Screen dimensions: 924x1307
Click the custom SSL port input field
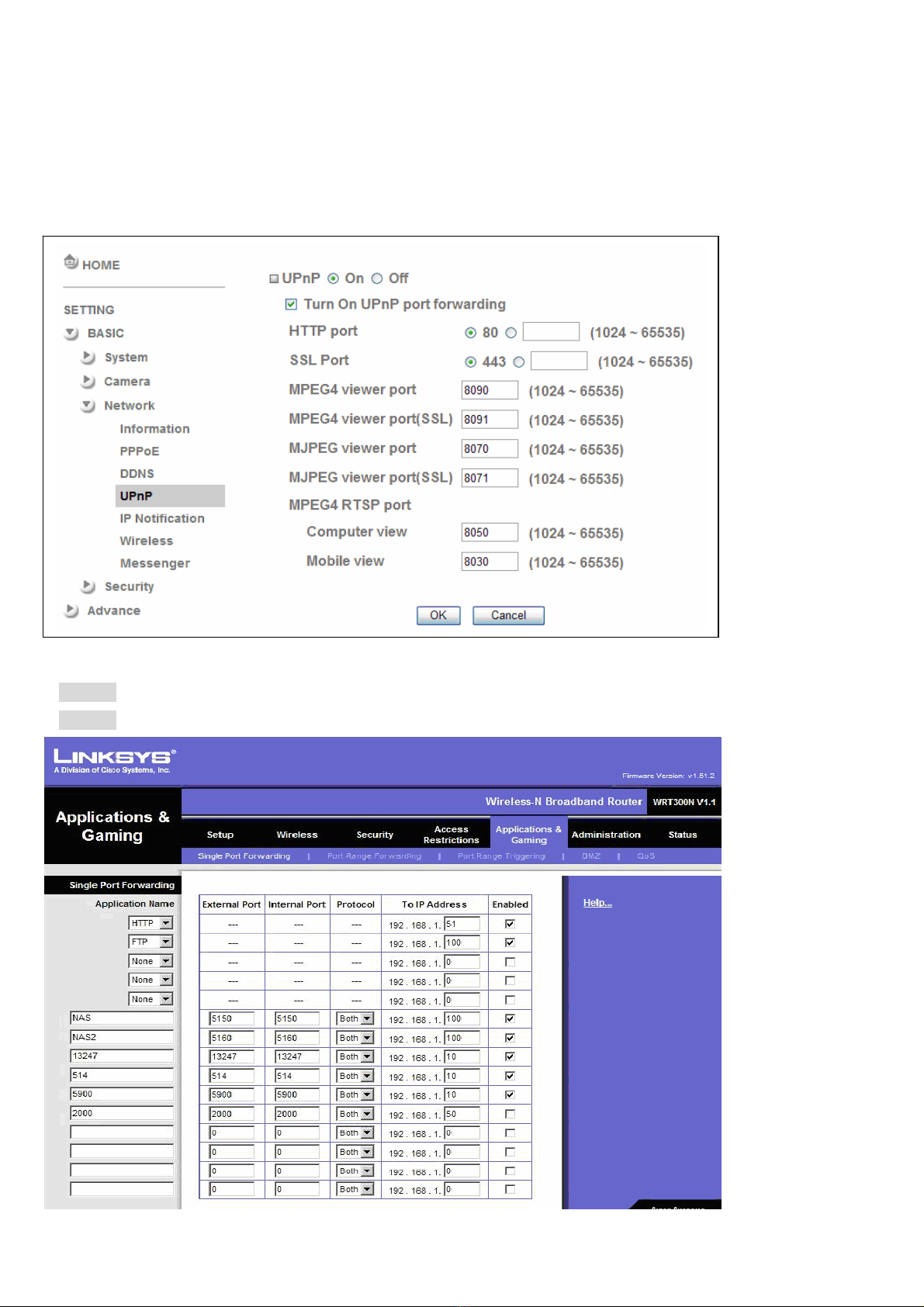559,361
